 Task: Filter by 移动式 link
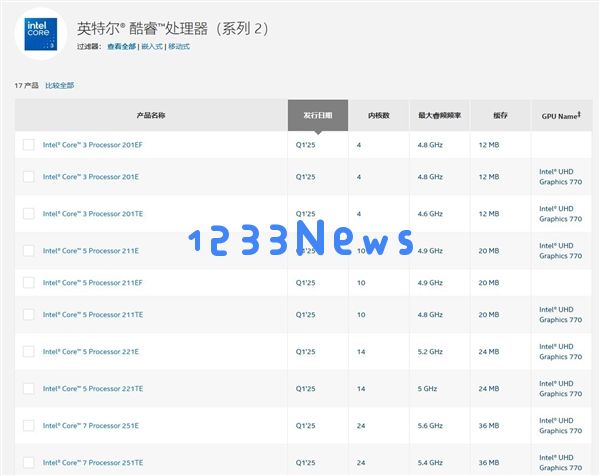[179, 46]
